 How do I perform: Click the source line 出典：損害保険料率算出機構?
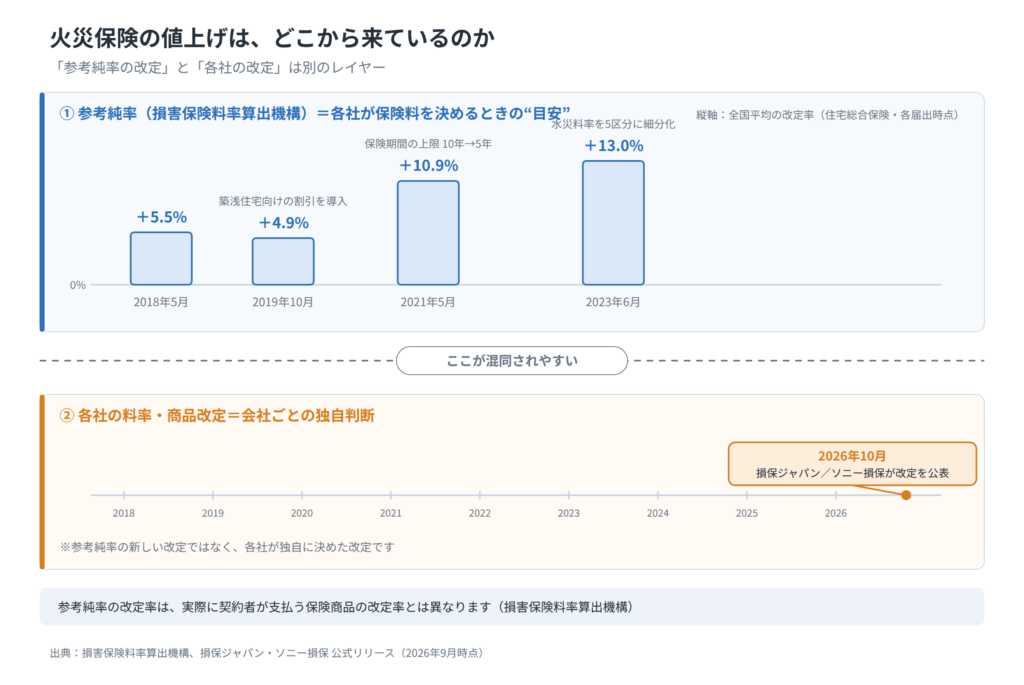[267, 653]
